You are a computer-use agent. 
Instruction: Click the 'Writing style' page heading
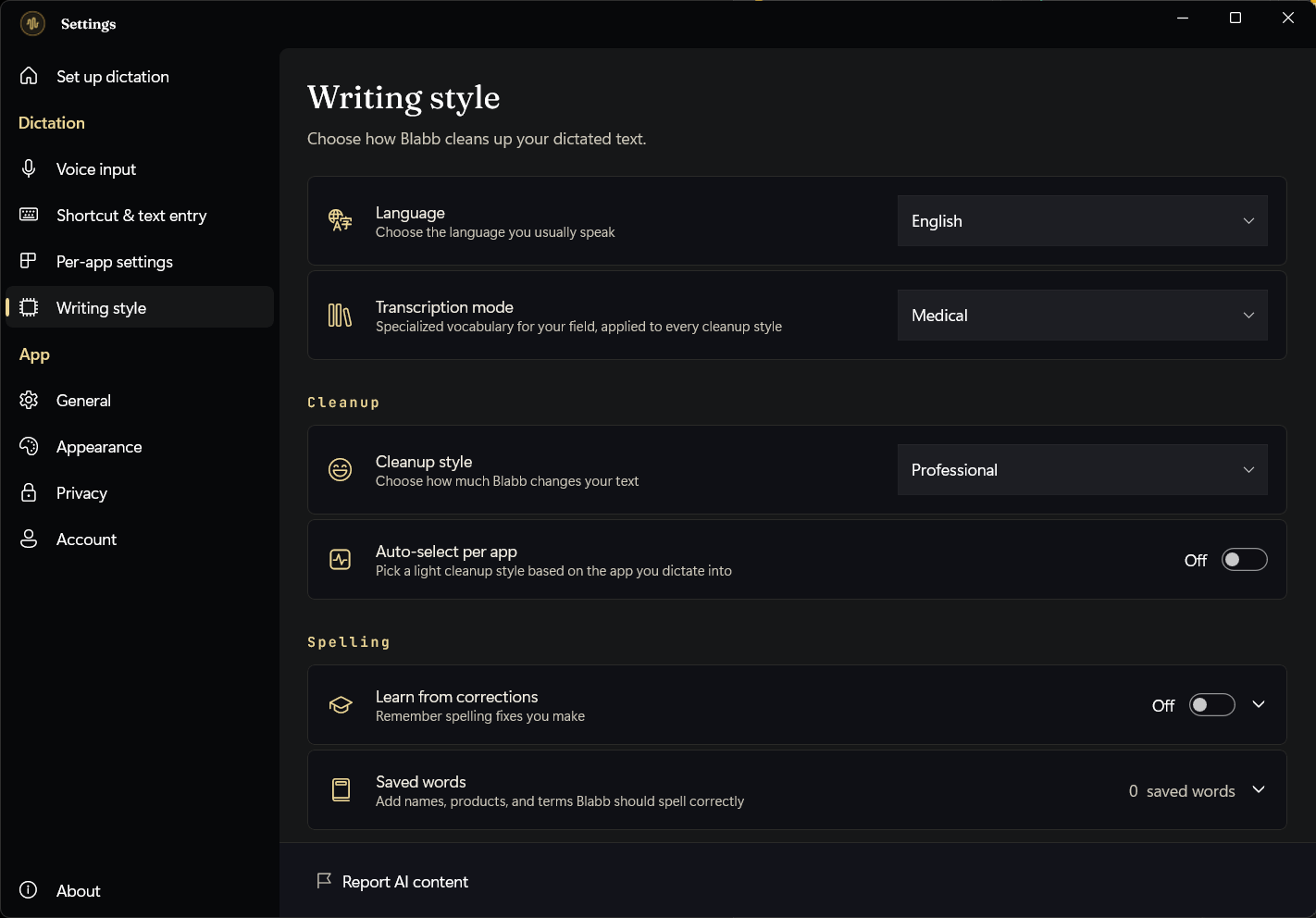[403, 98]
